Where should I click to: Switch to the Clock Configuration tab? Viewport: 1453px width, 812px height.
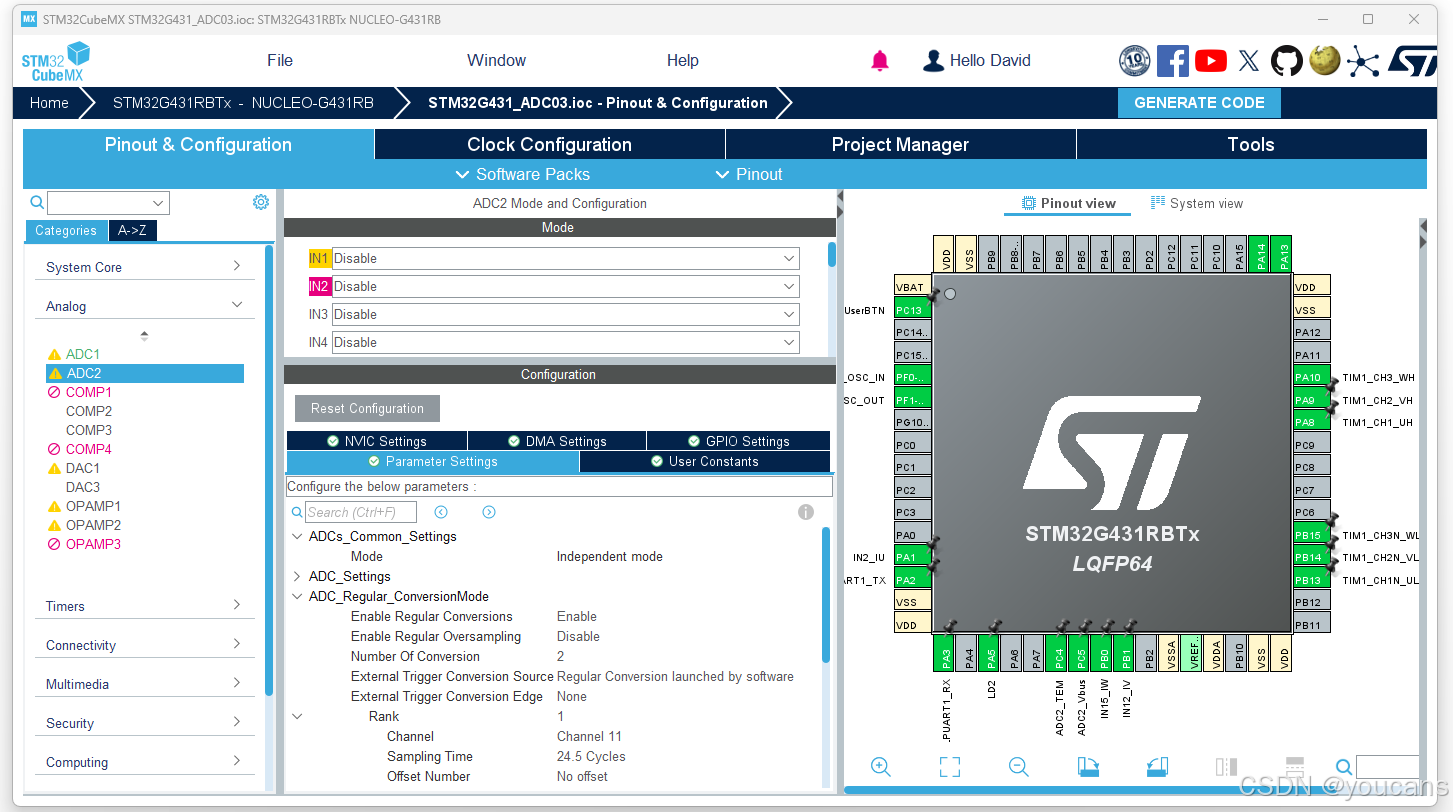point(550,144)
